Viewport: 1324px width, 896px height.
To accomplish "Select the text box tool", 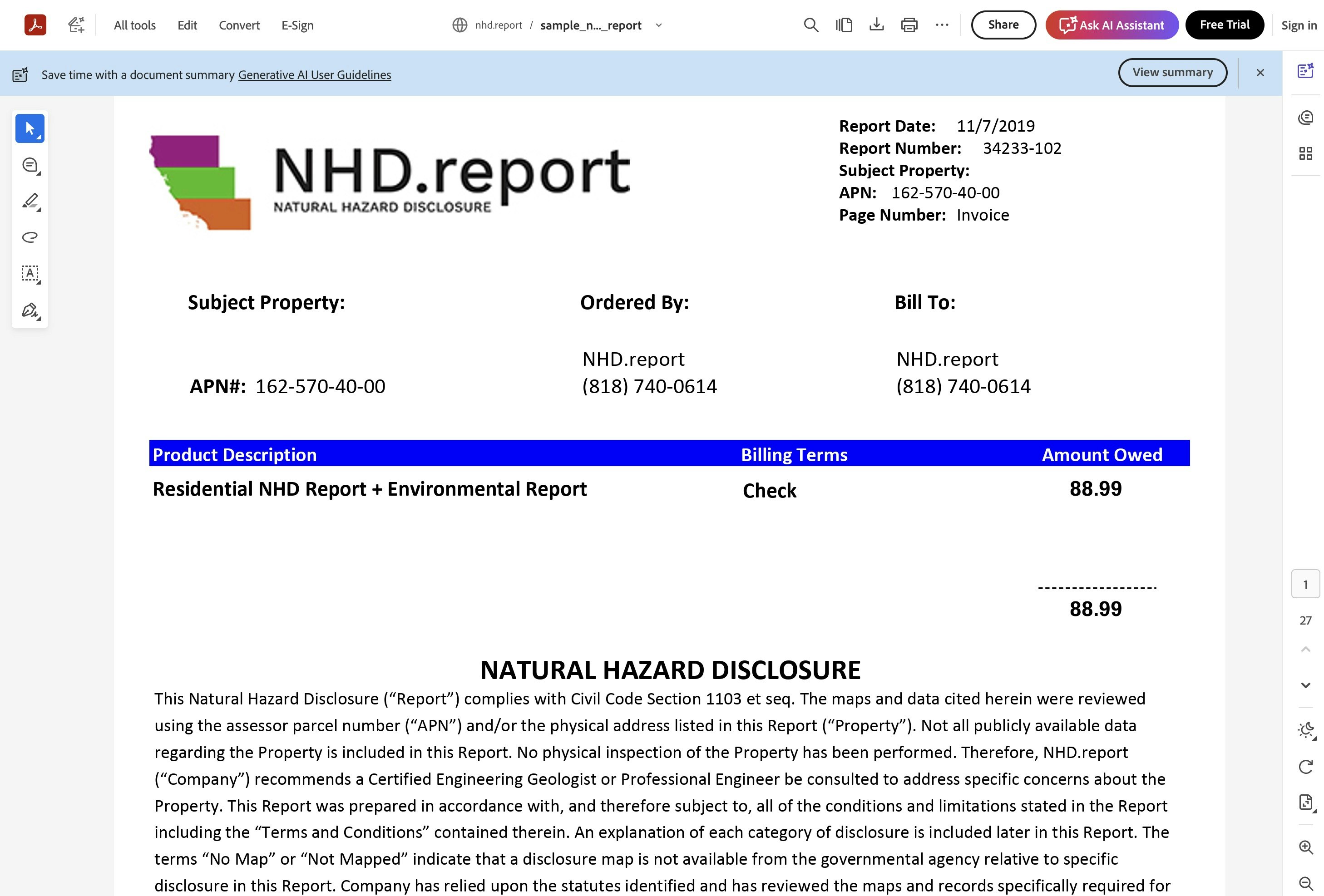I will (30, 273).
